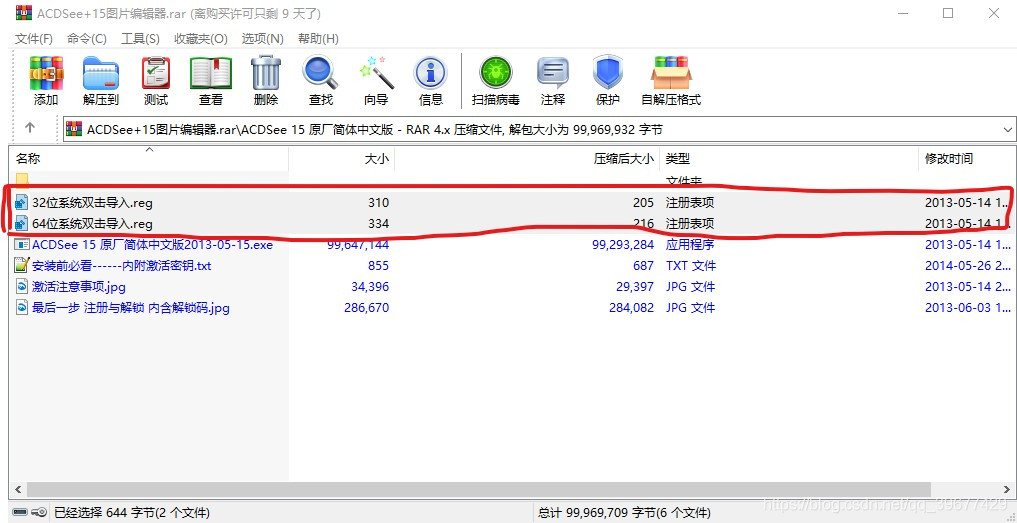Click the 2014-05-26 date cell
The width and height of the screenshot is (1017, 523).
(967, 265)
